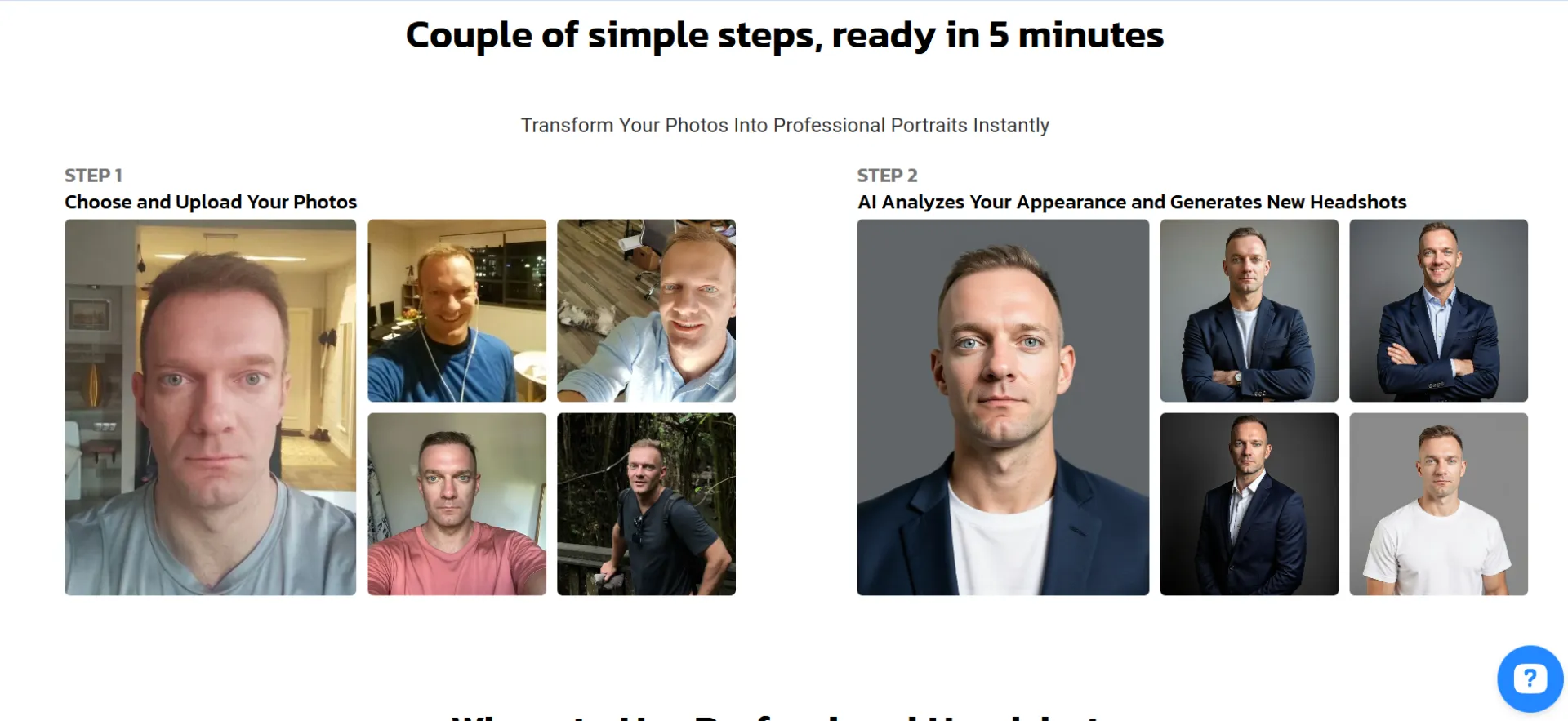Click 'Choose and Upload Your Photos' heading
The width and height of the screenshot is (1568, 721).
[211, 202]
